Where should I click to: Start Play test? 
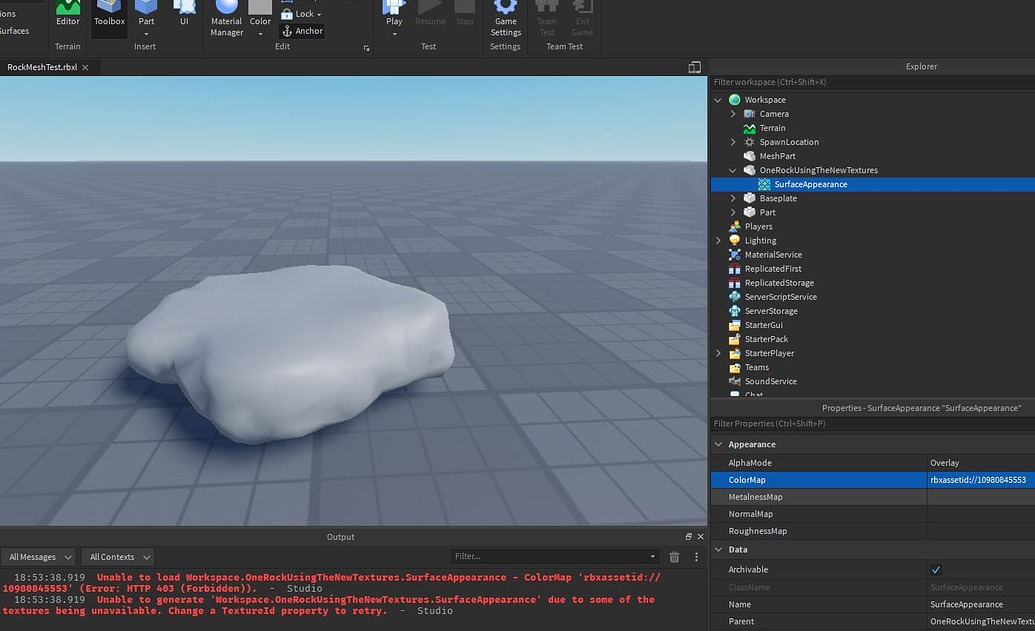pyautogui.click(x=394, y=13)
